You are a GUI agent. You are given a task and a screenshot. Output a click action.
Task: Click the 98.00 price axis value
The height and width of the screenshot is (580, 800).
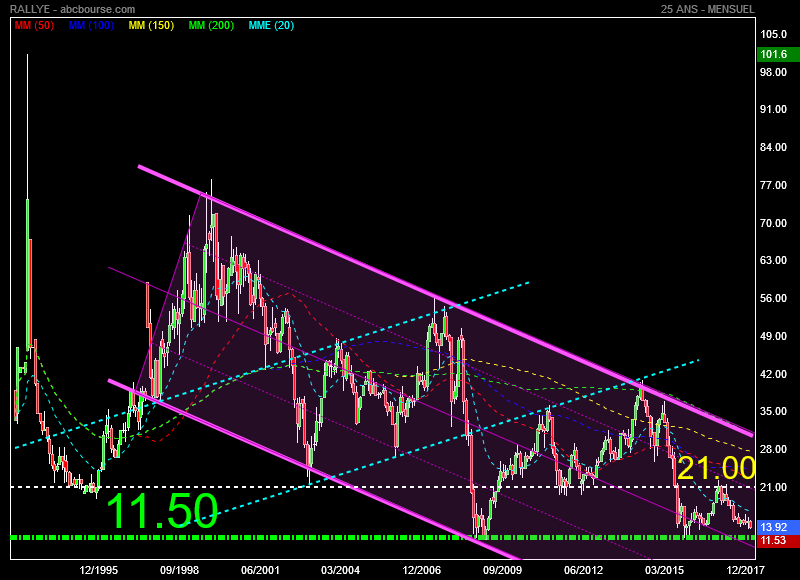(x=773, y=72)
